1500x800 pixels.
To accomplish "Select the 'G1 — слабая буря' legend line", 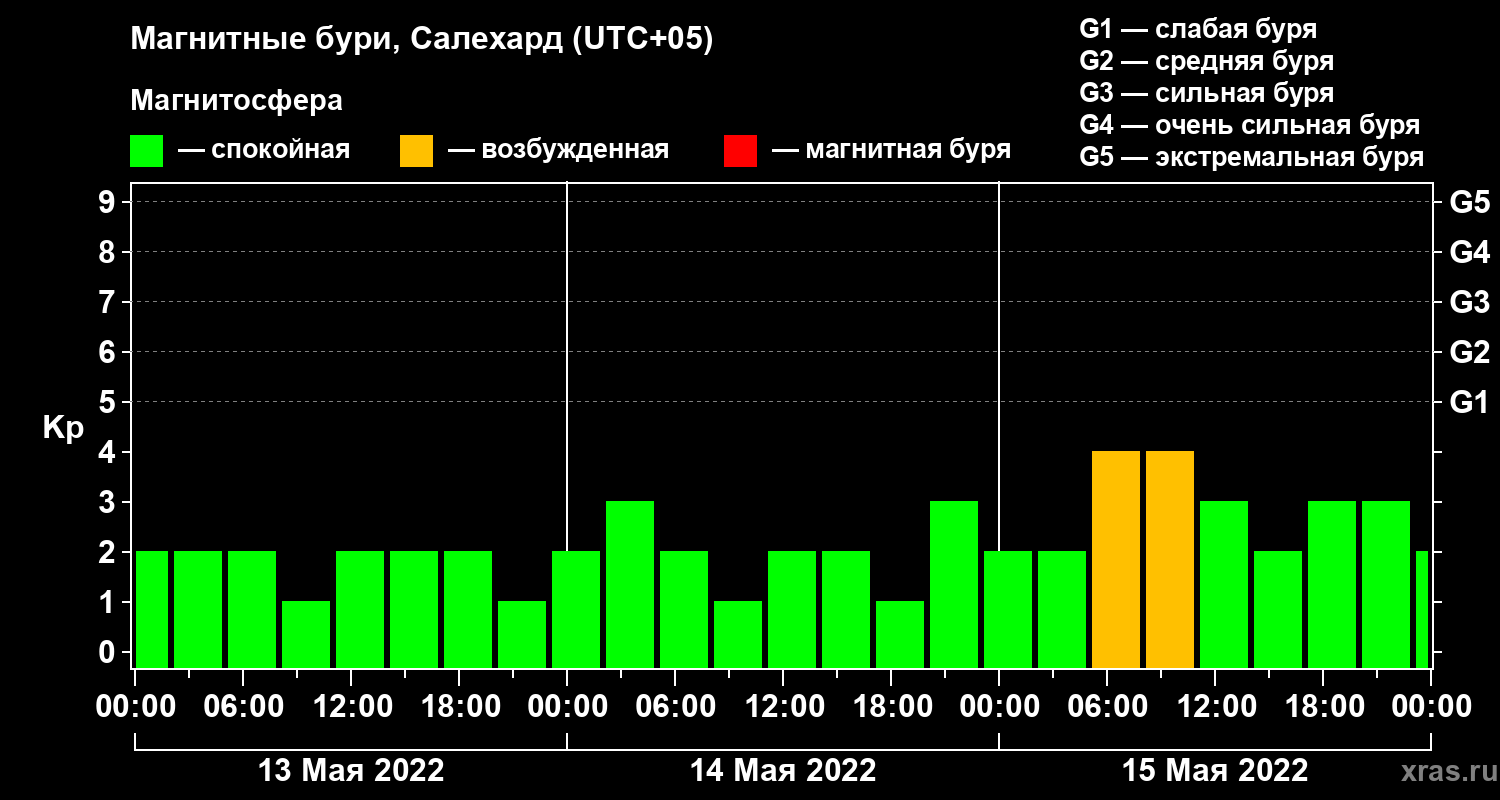I will pos(1198,29).
